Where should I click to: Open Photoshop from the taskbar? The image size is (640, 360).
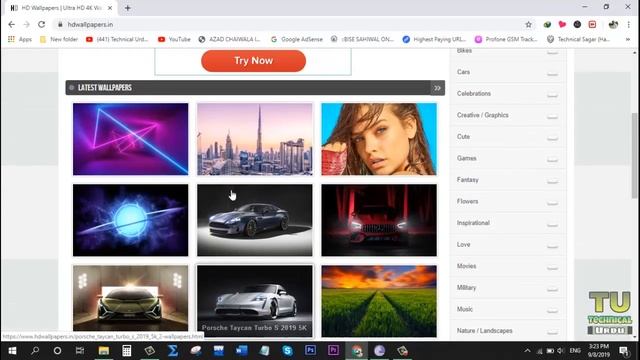click(x=310, y=351)
